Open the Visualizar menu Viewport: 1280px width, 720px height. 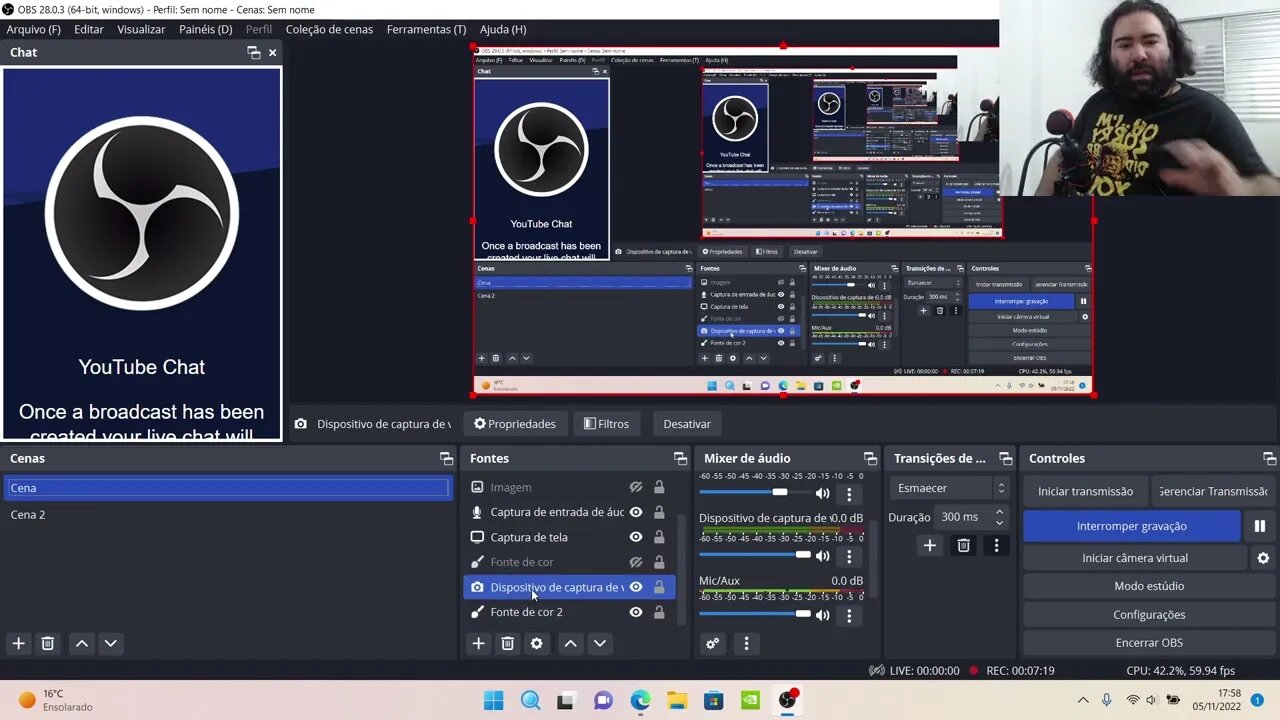tap(141, 29)
